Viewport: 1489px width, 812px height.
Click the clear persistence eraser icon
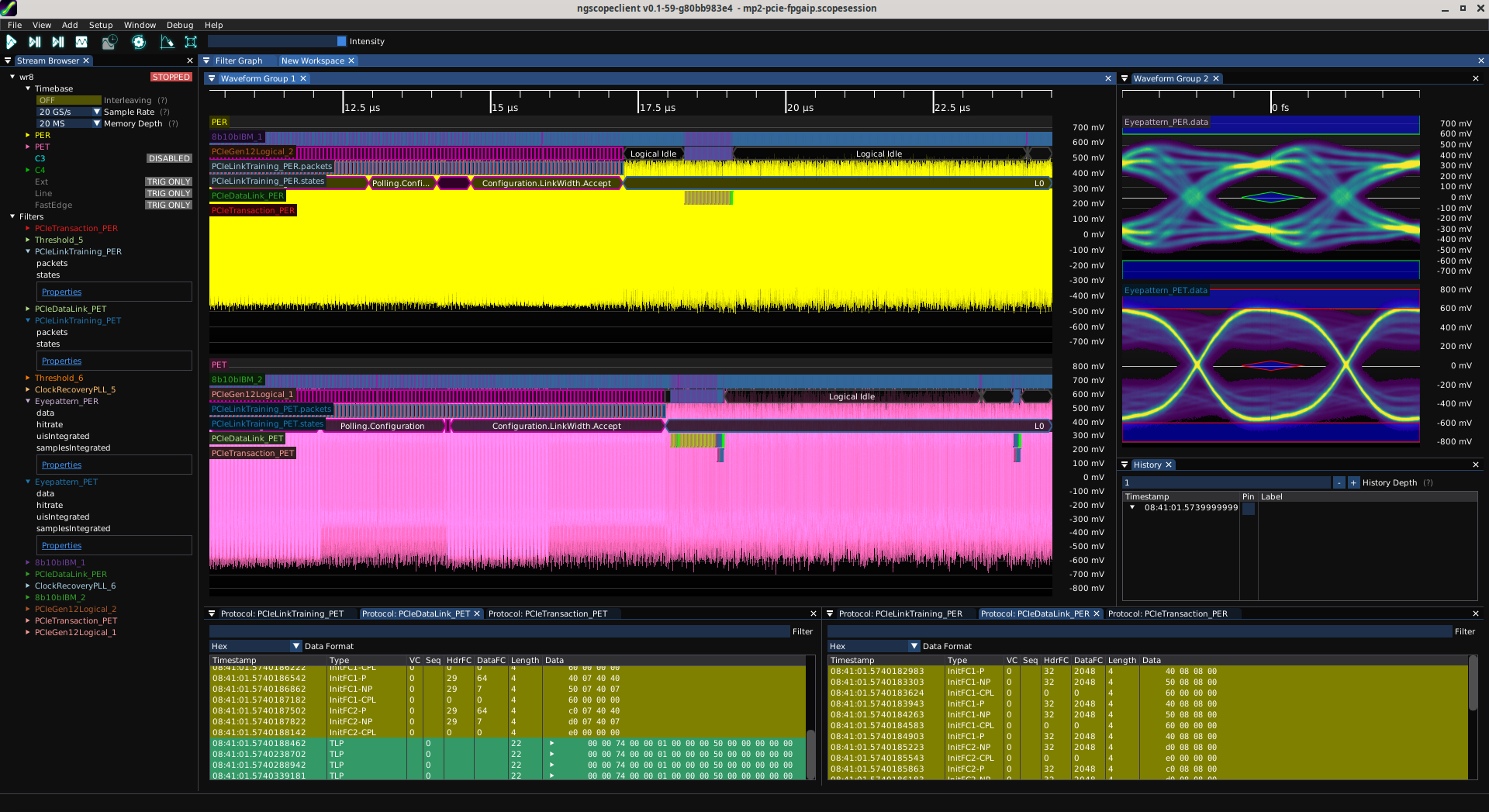click(x=167, y=42)
